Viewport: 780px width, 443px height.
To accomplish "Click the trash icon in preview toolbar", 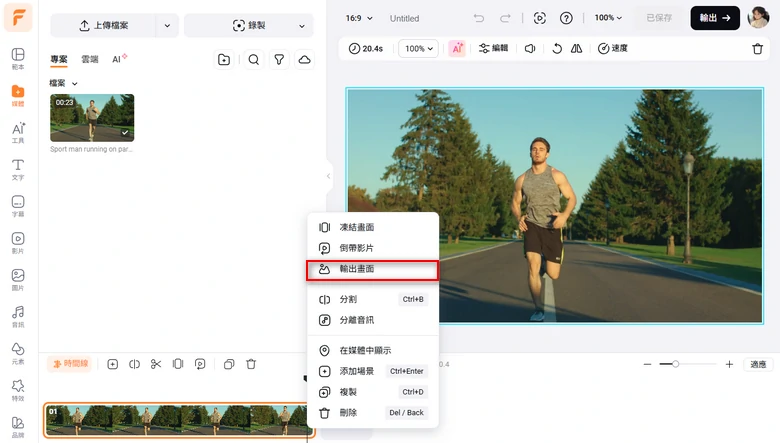I will (x=757, y=48).
